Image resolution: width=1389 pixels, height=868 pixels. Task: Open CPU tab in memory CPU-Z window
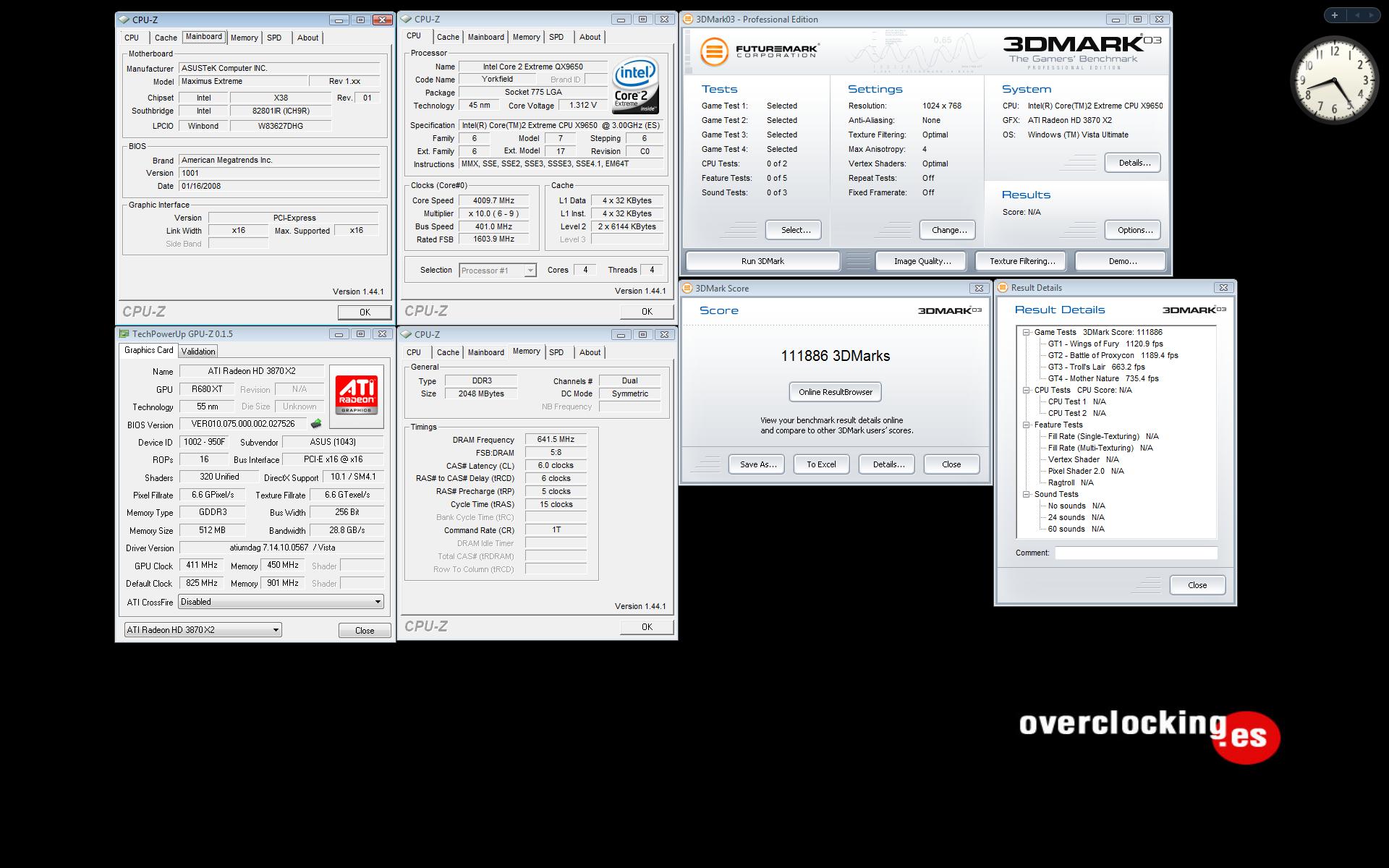pos(414,352)
